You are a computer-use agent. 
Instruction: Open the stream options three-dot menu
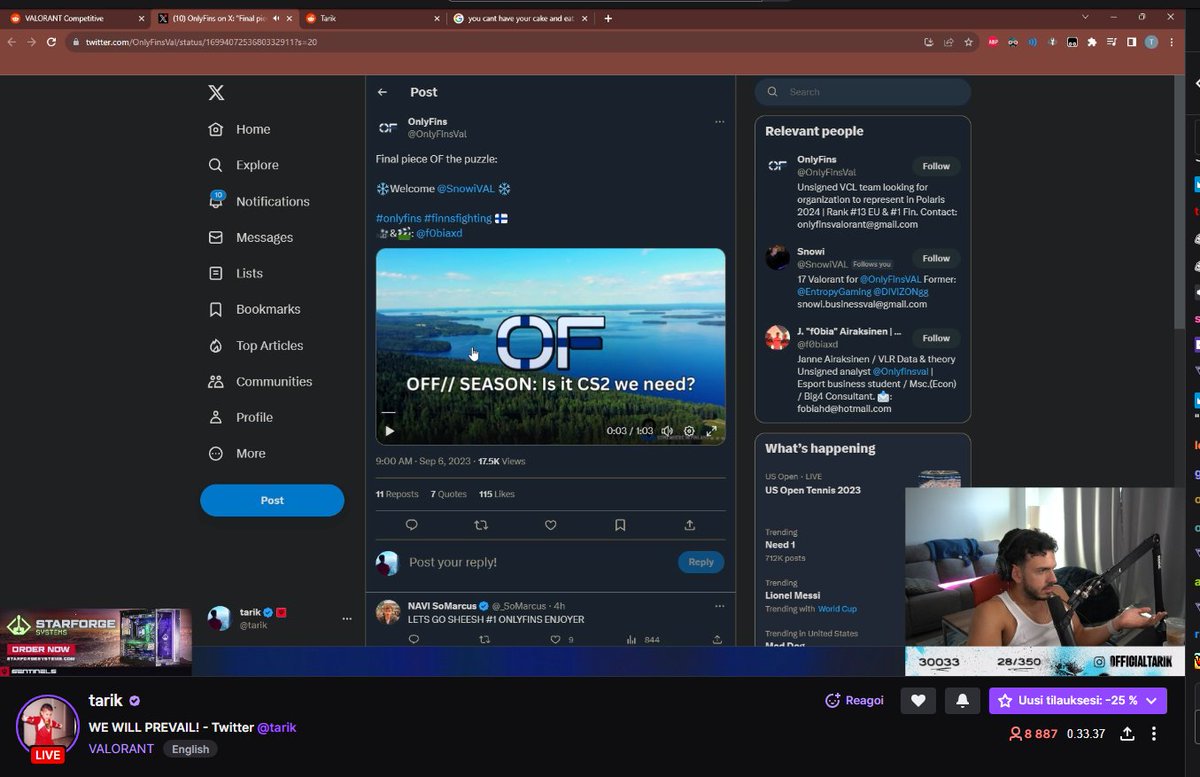tap(1154, 734)
